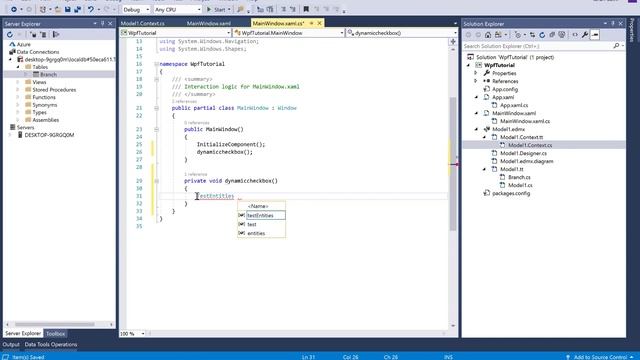Open the Output tab
Image resolution: width=640 pixels, height=360 pixels.
pos(11,344)
